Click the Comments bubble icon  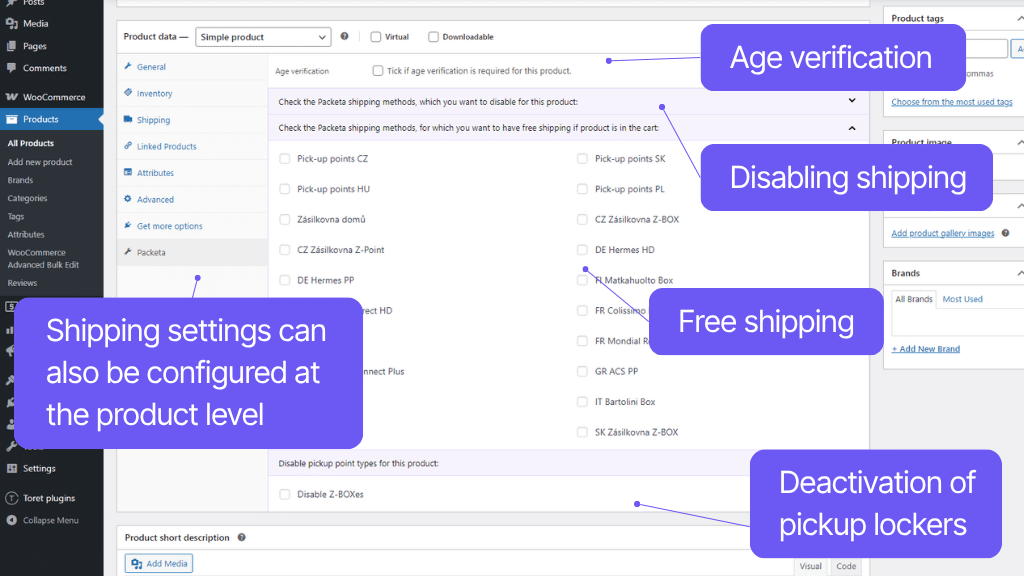click(x=12, y=68)
